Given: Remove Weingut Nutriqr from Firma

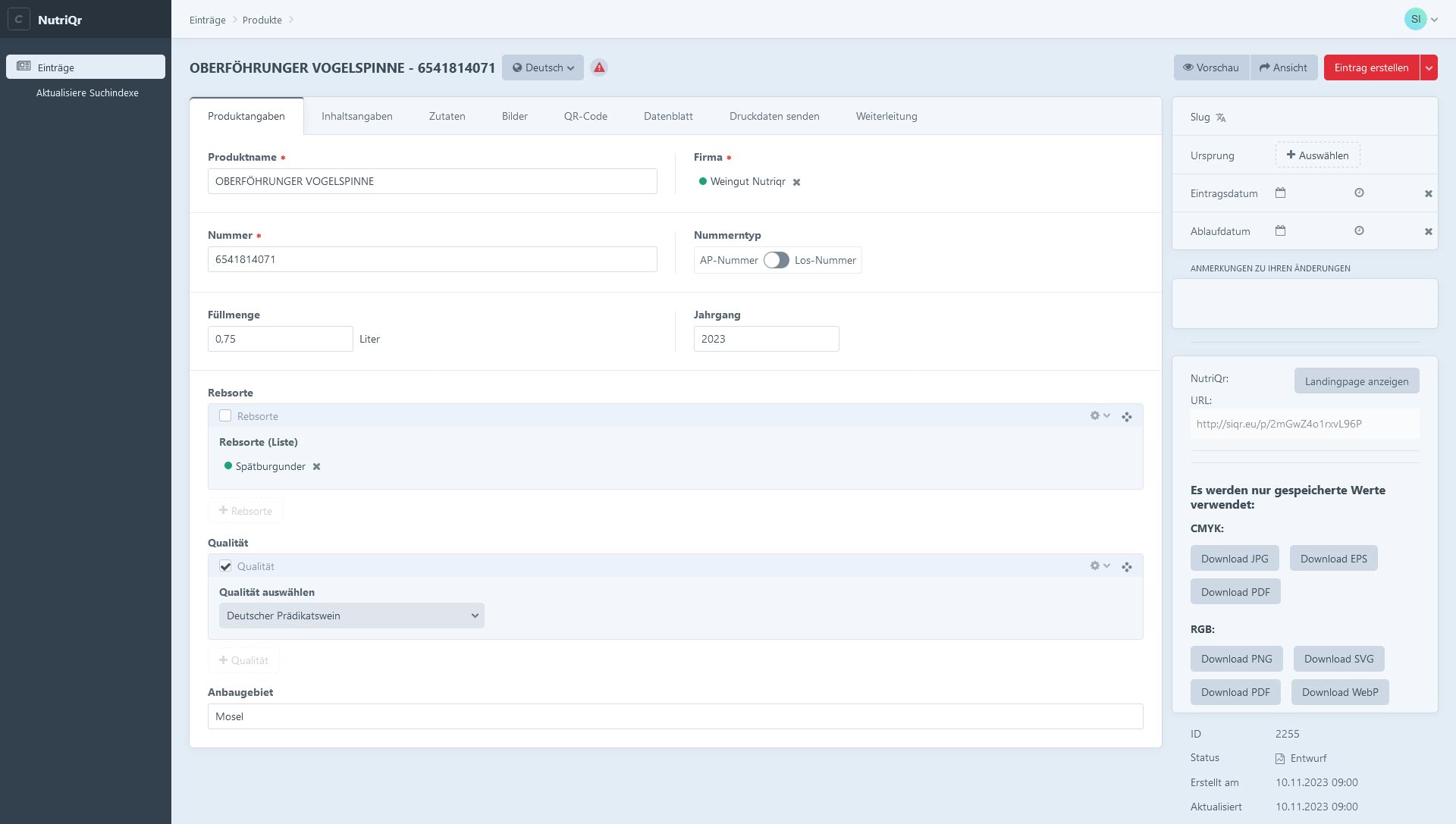Looking at the screenshot, I should 796,183.
